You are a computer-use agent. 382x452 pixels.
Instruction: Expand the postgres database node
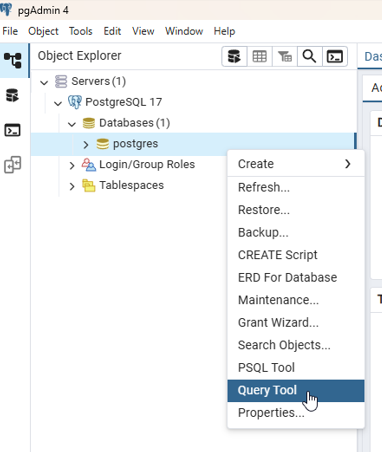coord(86,144)
